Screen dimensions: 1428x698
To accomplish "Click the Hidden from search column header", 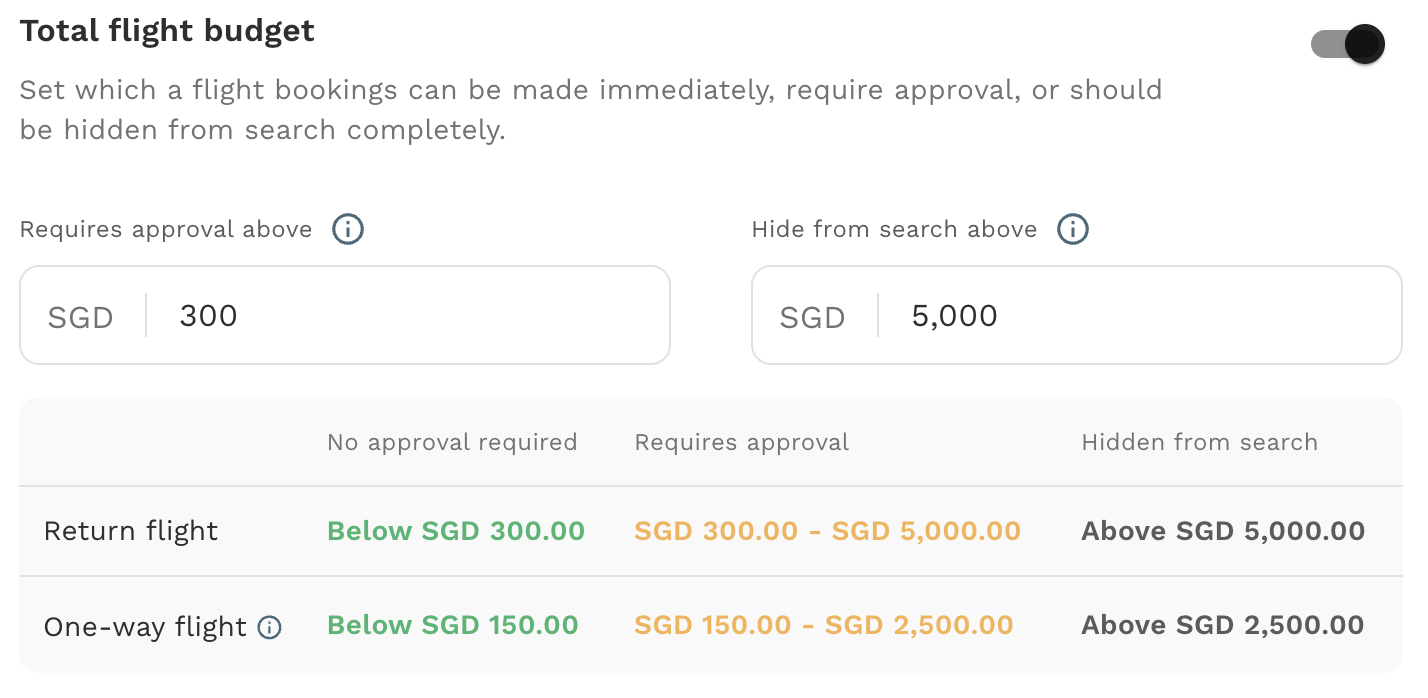I will coord(1199,442).
